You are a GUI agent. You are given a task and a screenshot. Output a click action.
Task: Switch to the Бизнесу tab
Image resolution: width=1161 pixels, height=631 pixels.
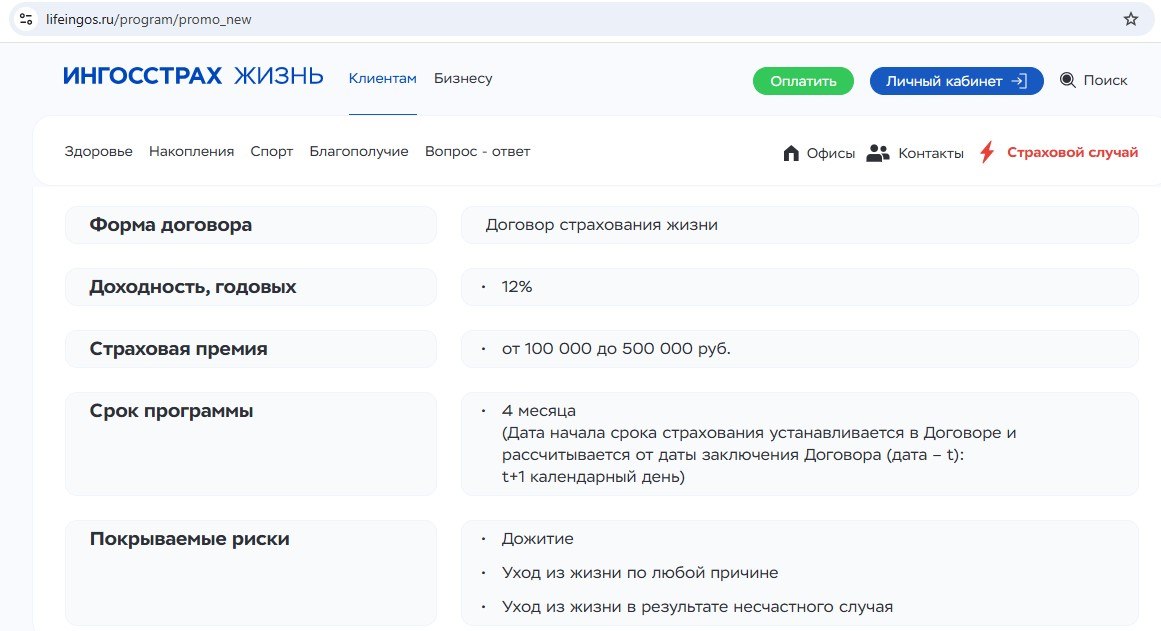click(x=463, y=79)
